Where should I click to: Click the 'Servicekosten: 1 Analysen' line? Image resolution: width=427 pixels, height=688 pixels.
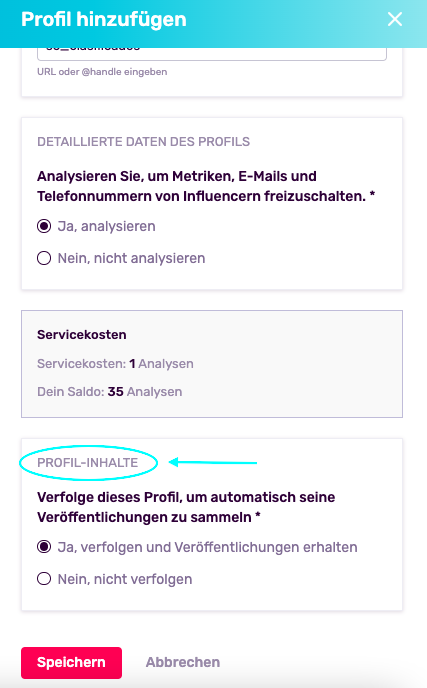pyautogui.click(x=115, y=364)
